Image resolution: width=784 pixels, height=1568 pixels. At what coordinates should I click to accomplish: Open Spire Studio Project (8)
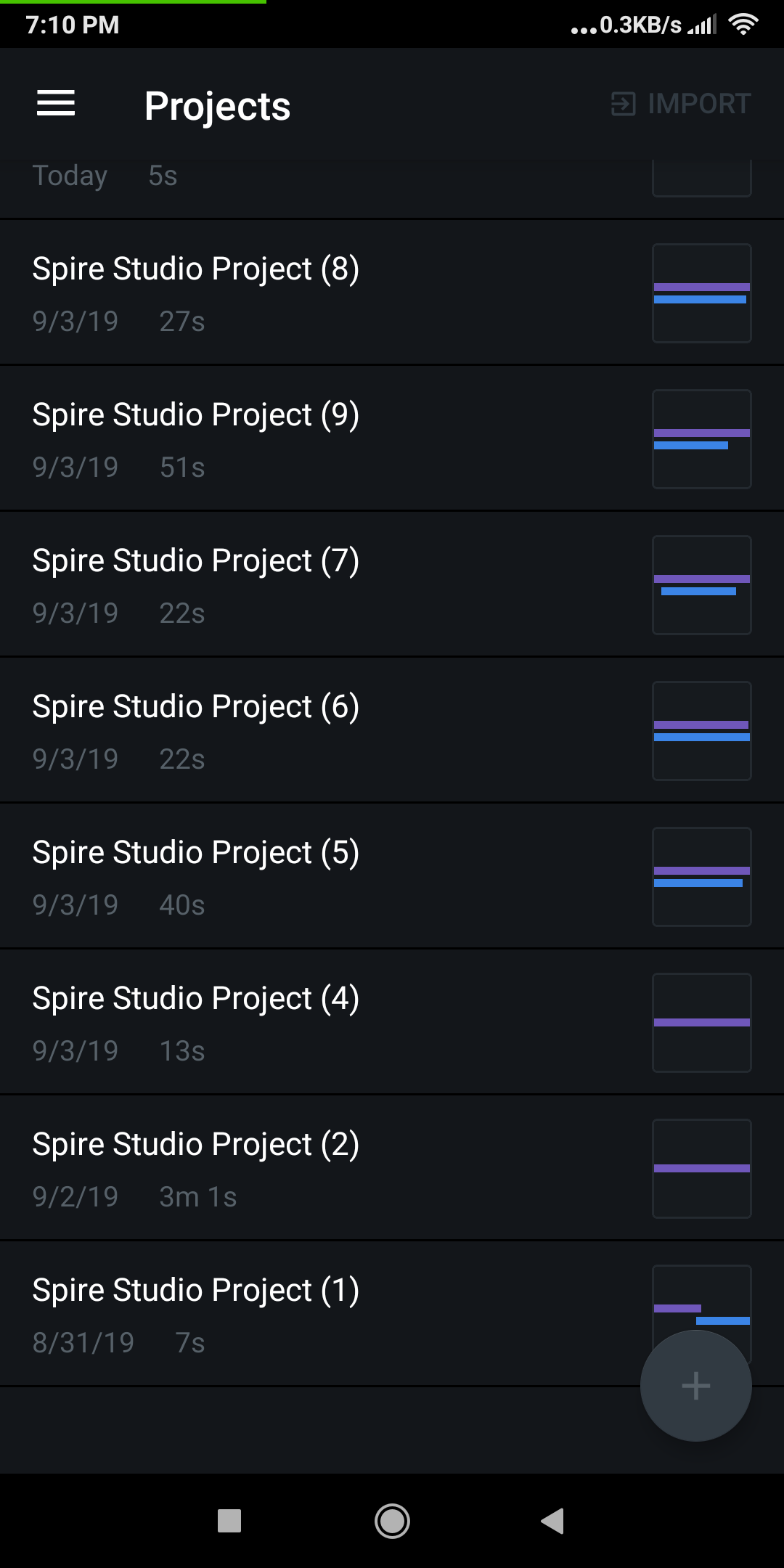coord(196,269)
